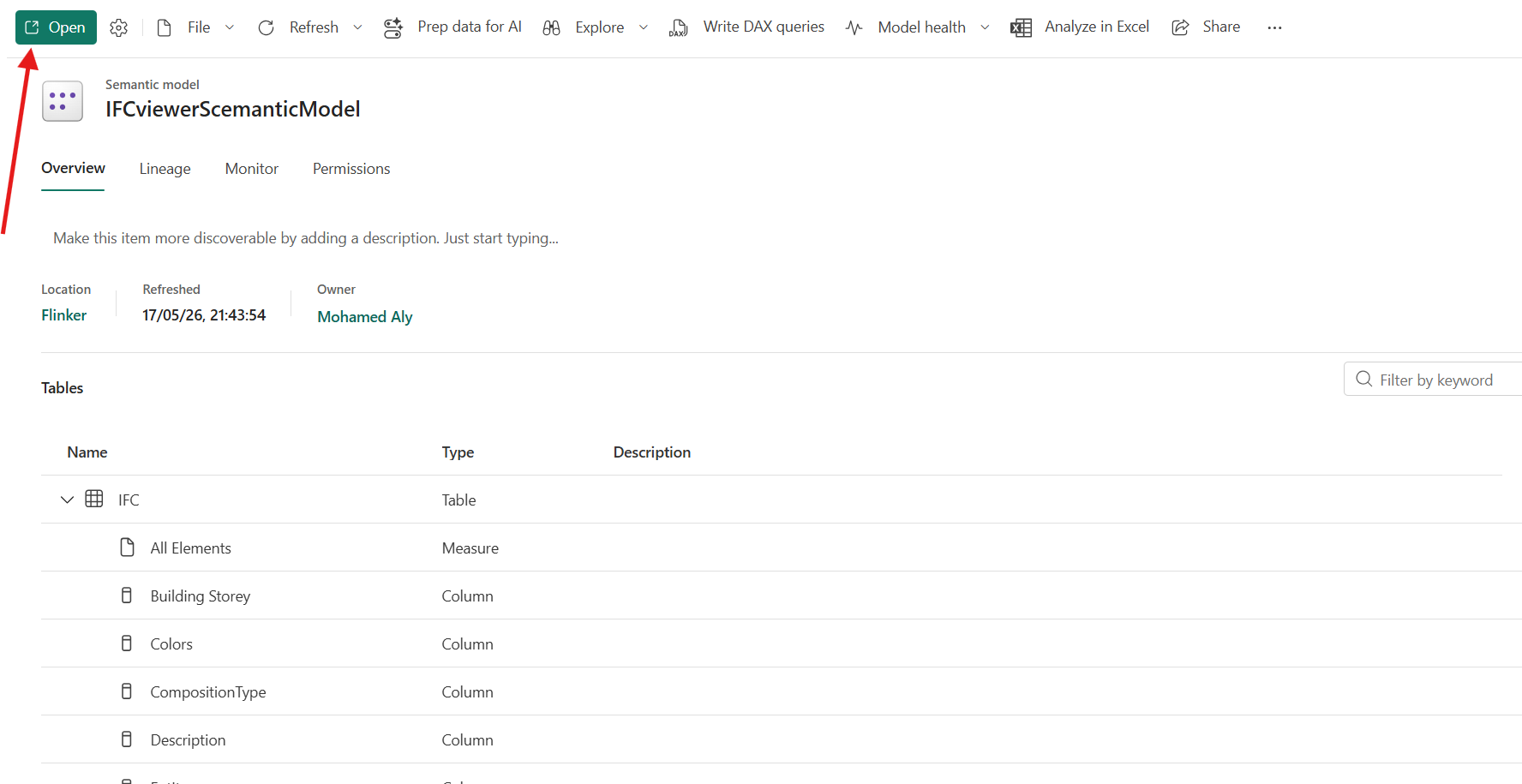Image resolution: width=1522 pixels, height=784 pixels.
Task: Click the filter search magnifier icon
Action: pyautogui.click(x=1363, y=379)
